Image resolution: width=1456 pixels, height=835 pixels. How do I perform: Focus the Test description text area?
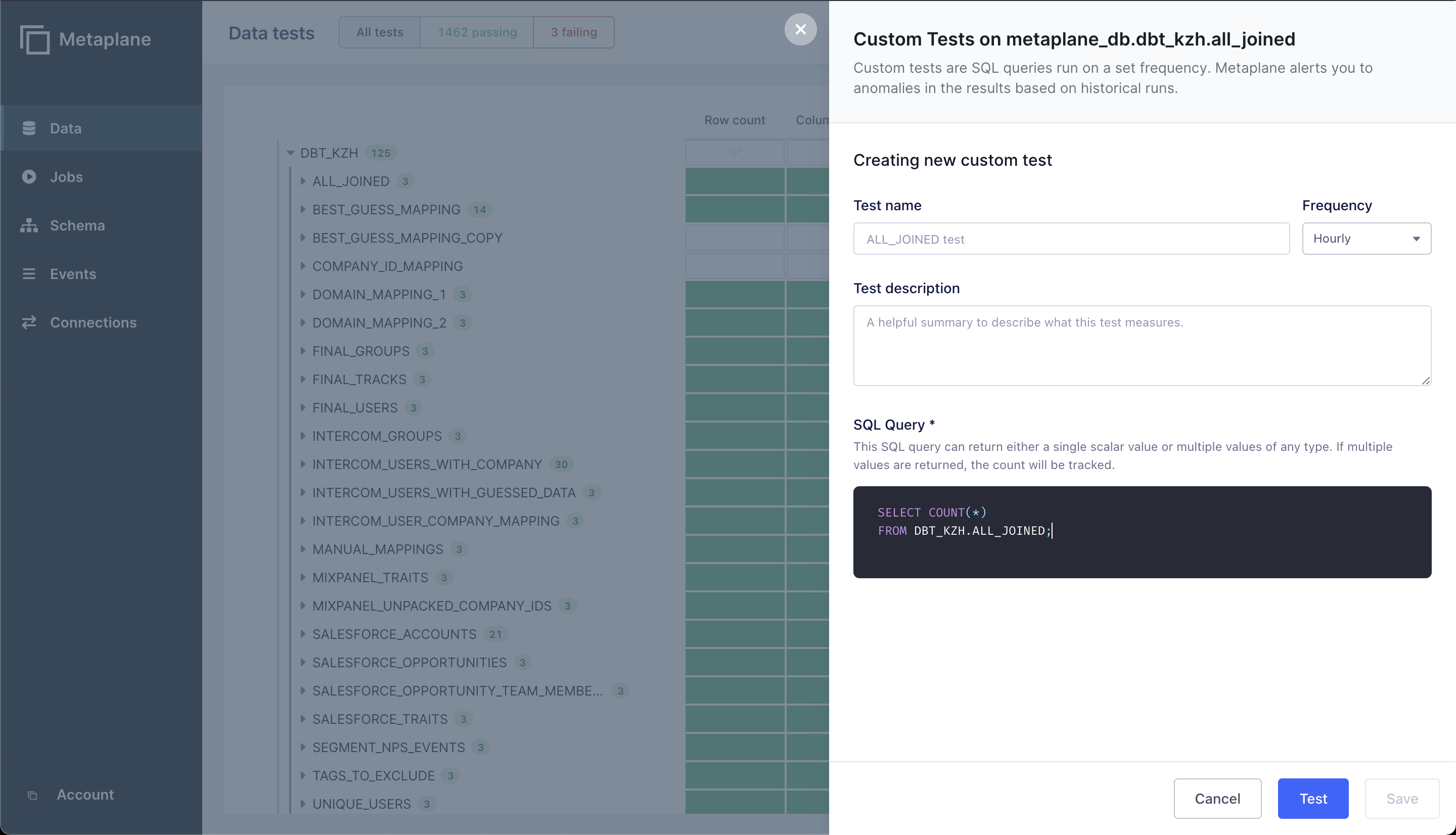pos(1141,345)
